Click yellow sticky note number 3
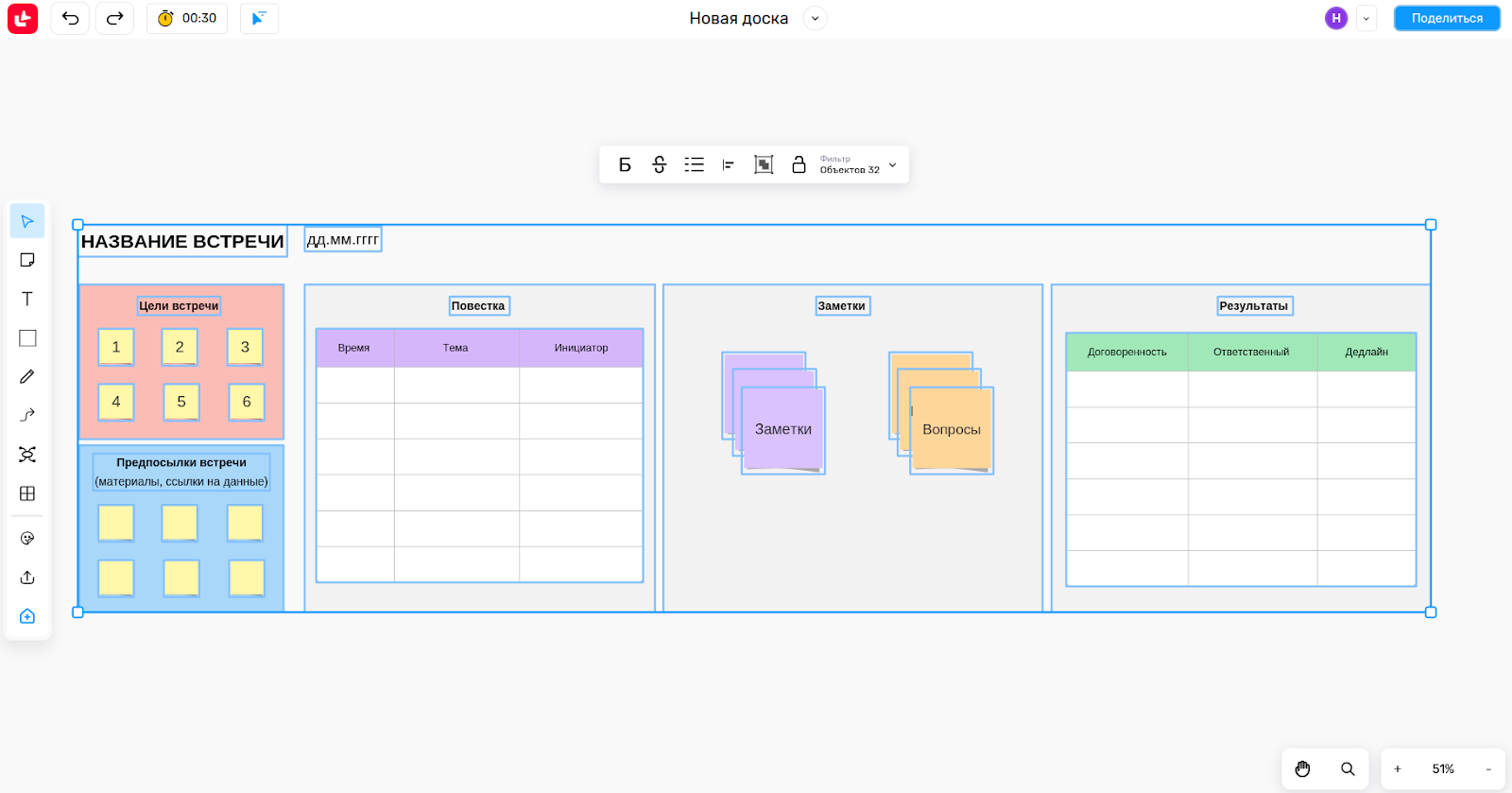The height and width of the screenshot is (793, 1512). click(245, 347)
